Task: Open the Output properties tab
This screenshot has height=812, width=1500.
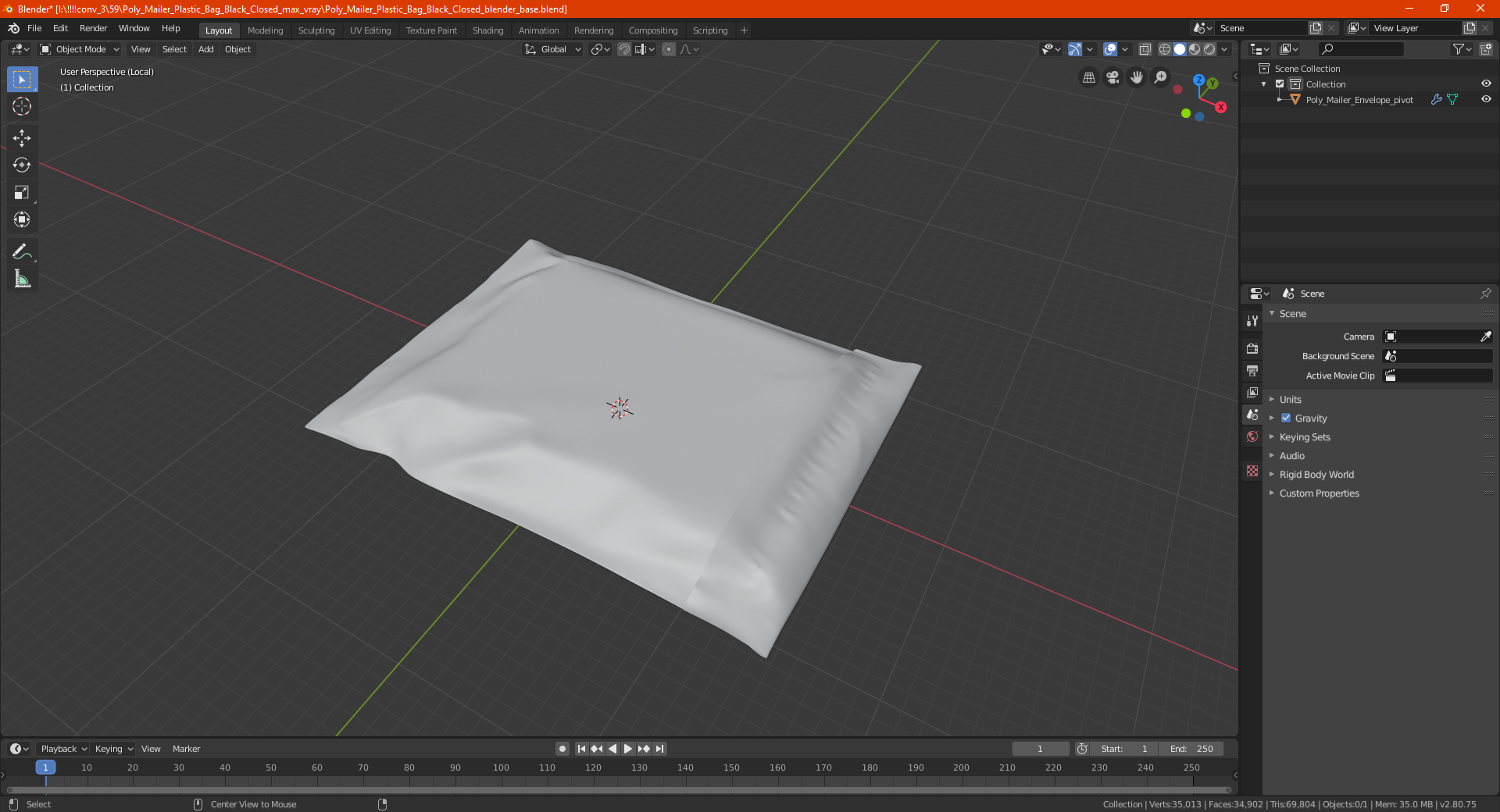Action: pyautogui.click(x=1252, y=370)
